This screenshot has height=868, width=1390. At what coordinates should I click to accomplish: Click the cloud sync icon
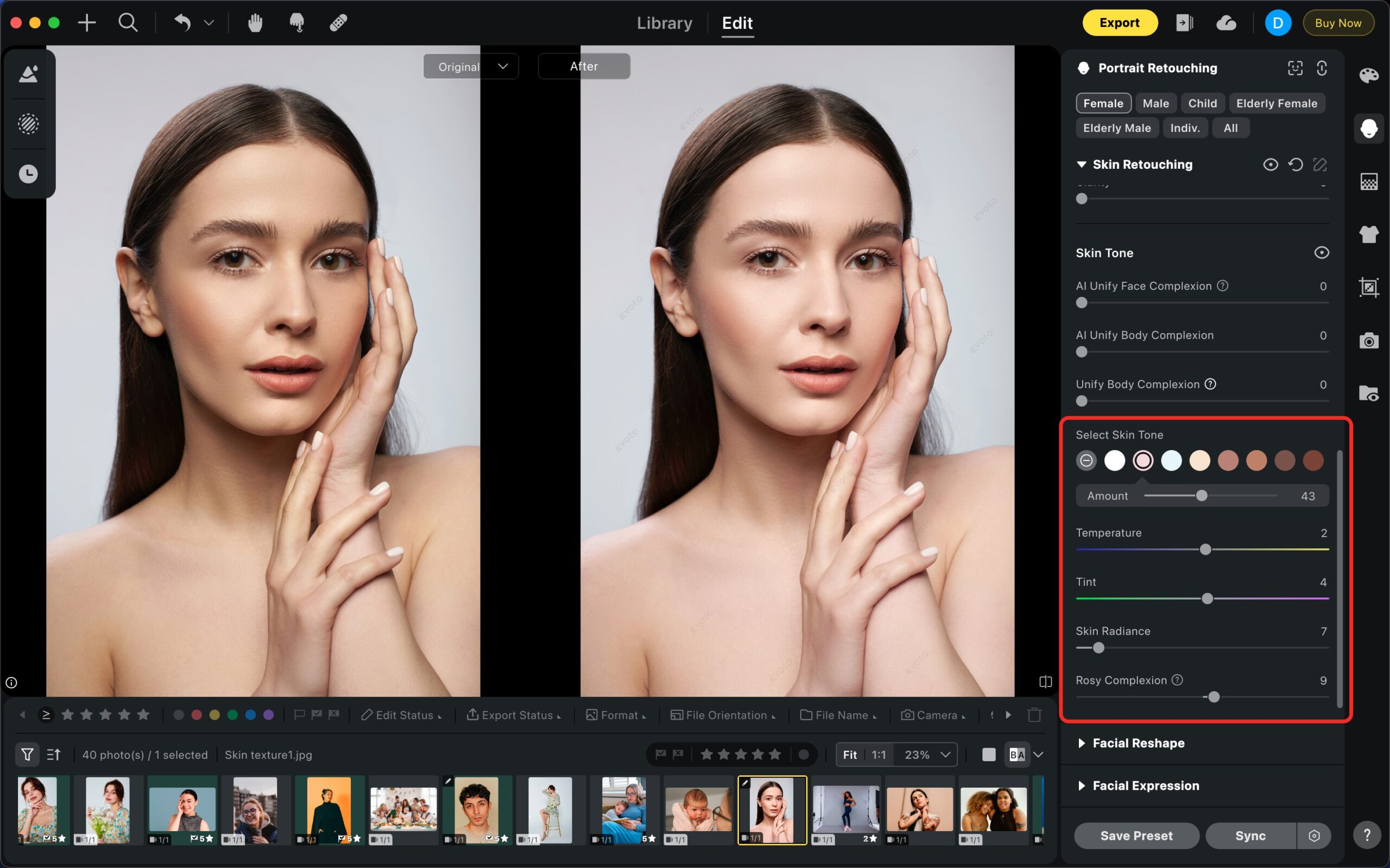[1226, 23]
